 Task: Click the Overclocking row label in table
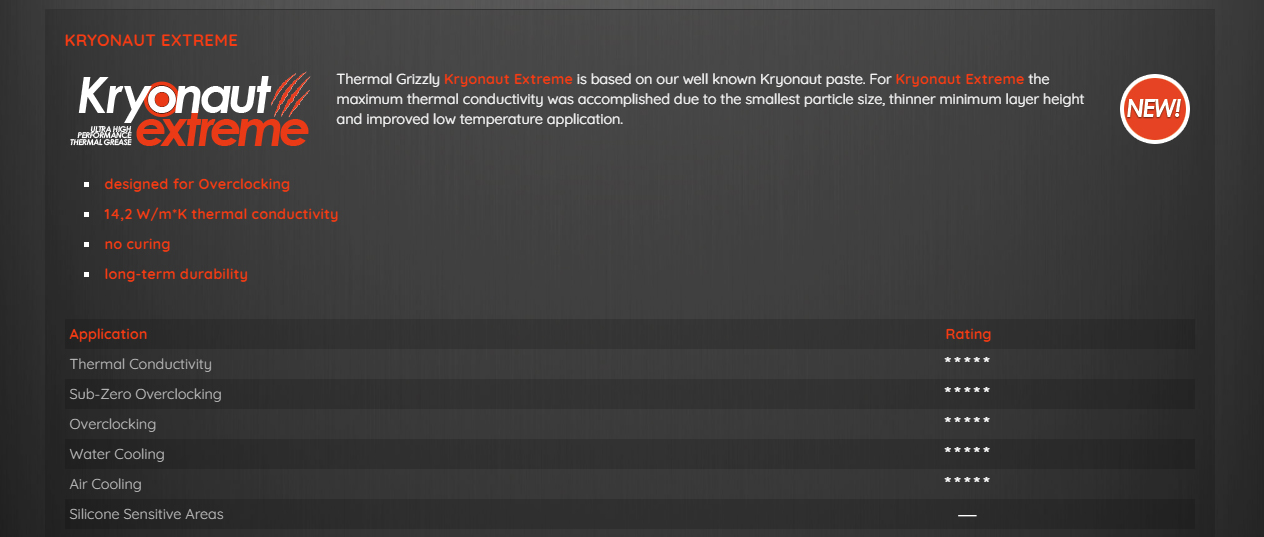click(x=112, y=424)
